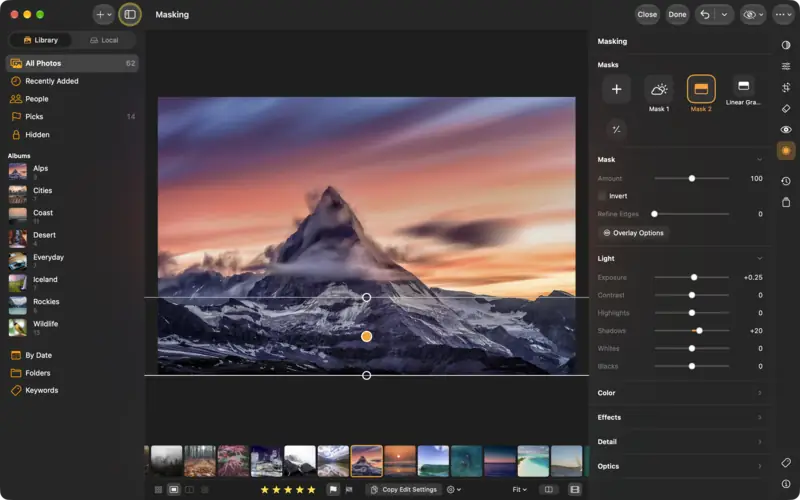Adjust the Shadows slider
800x500 pixels.
692,331
